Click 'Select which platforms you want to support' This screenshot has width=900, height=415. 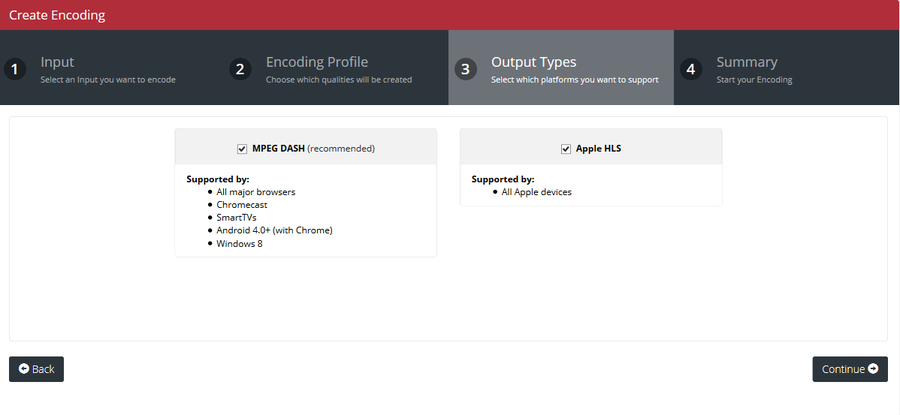[575, 80]
